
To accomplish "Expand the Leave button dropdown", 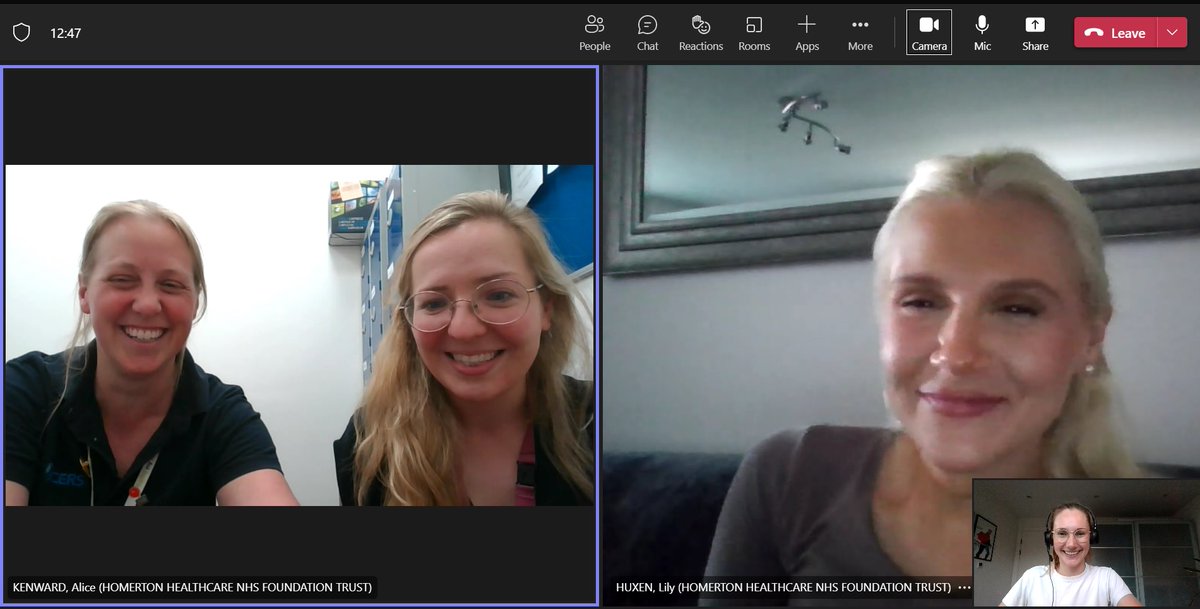I will click(x=1171, y=32).
